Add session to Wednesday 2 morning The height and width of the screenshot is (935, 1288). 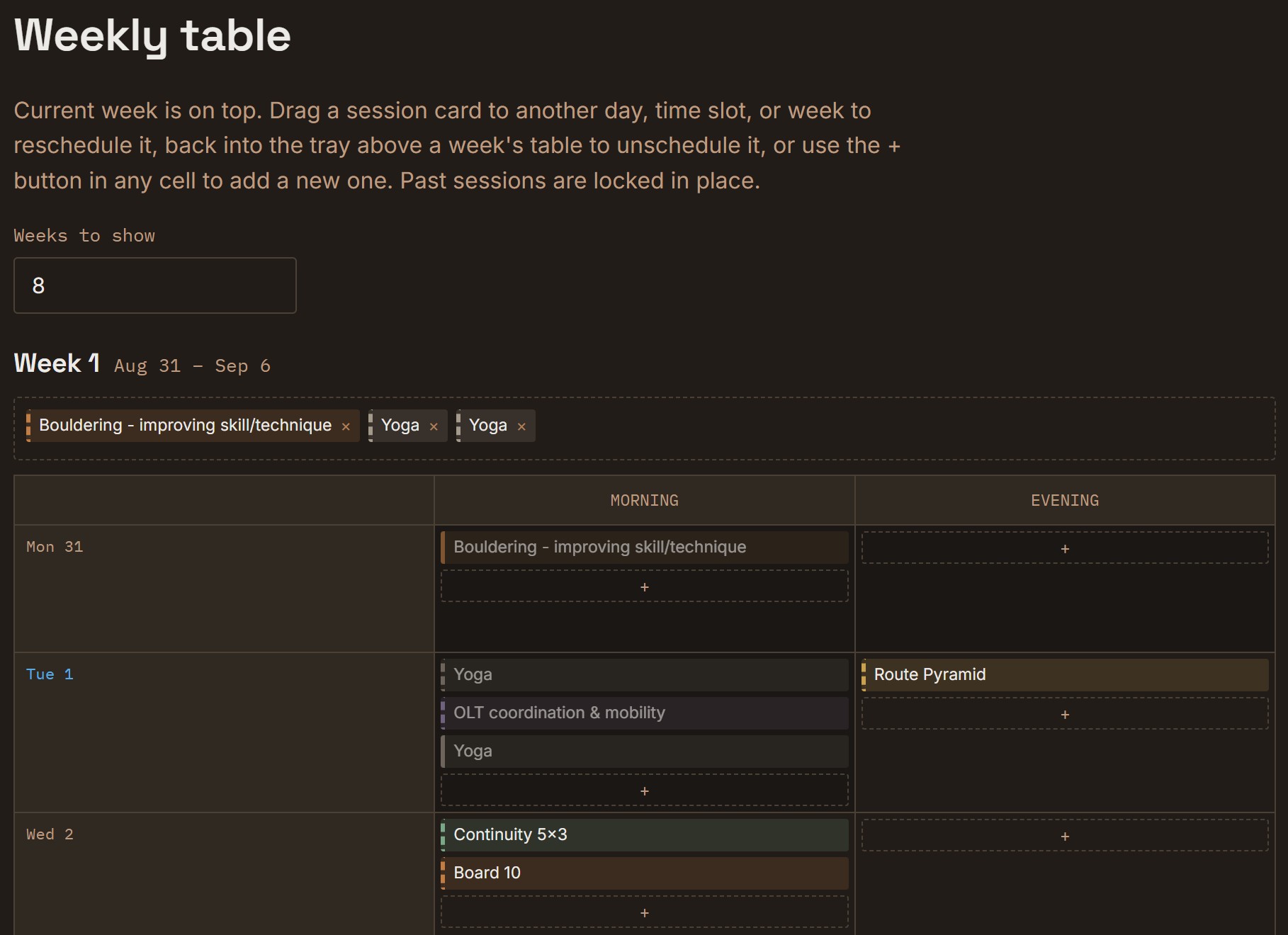coord(644,912)
